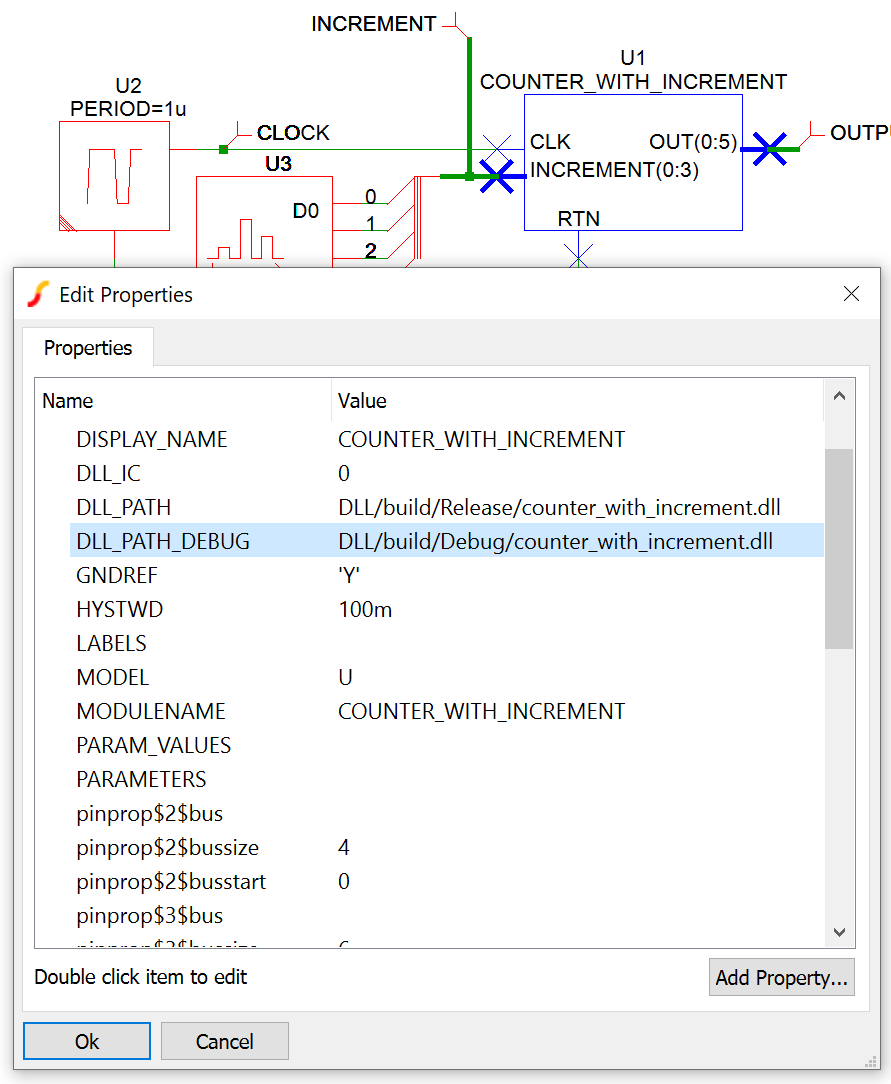The width and height of the screenshot is (891, 1084).
Task: Switch to the Properties tab
Action: coord(88,348)
